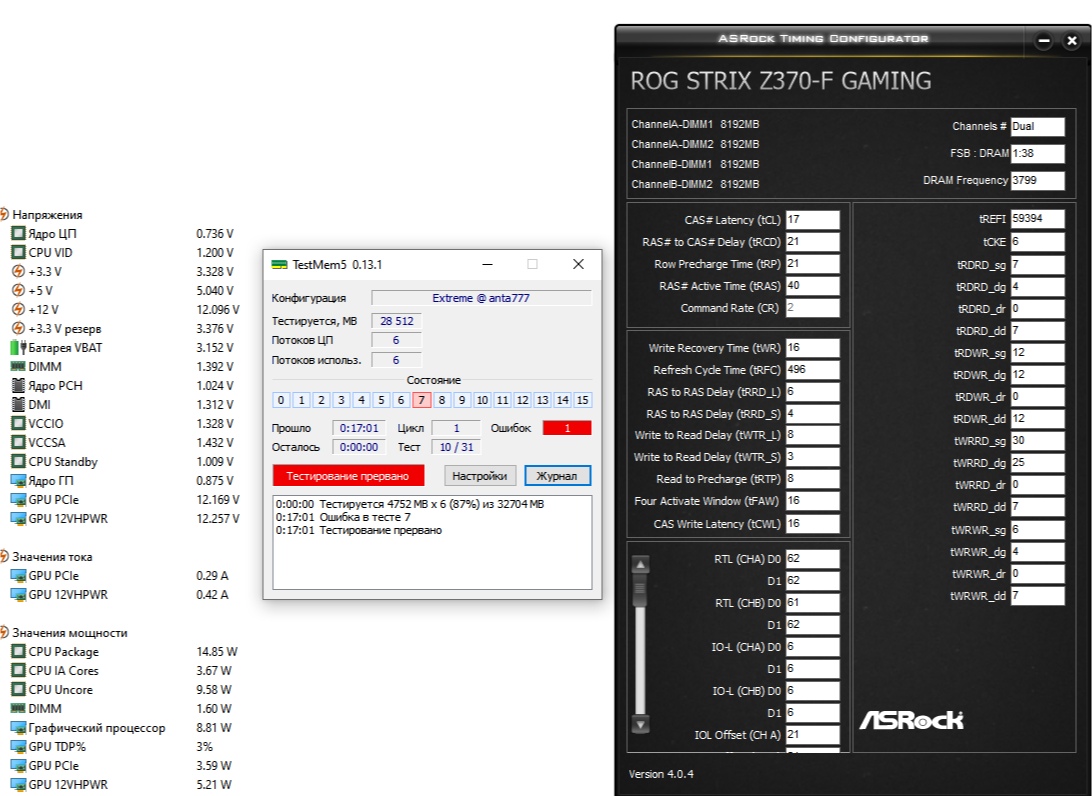Viewport: 1092px width, 796px height.
Task: Click GPU 12VHPWR icon in voltage list
Action: [x=18, y=518]
